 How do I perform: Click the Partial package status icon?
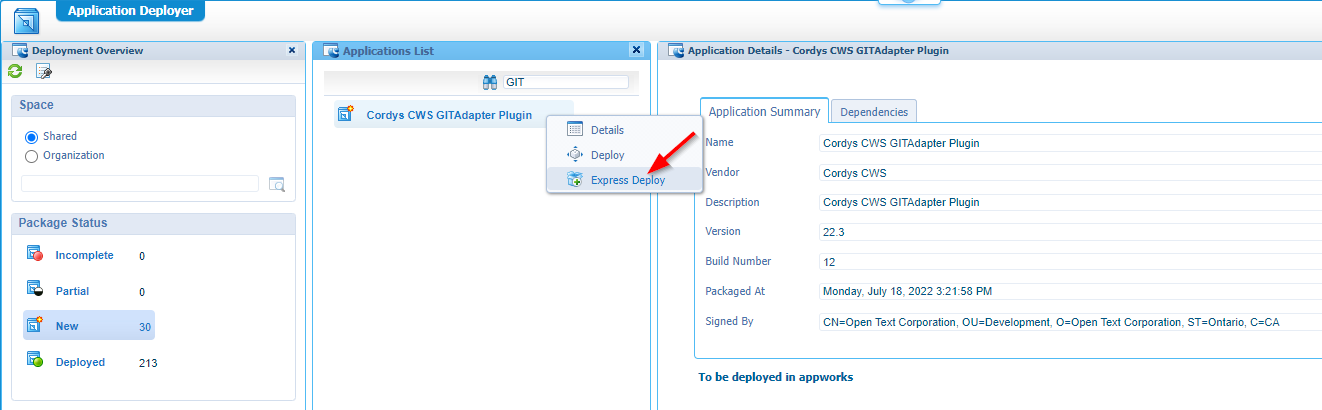coord(35,290)
